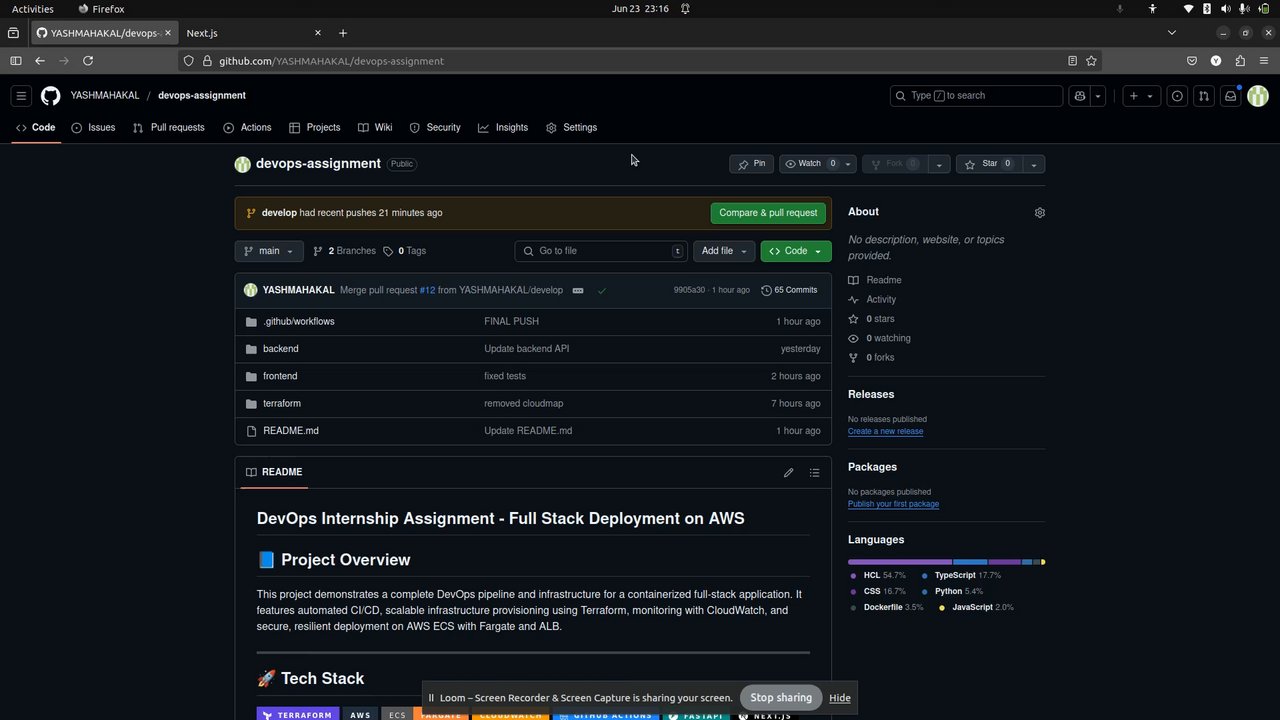The width and height of the screenshot is (1280, 720).
Task: Open the accessibility menu in top bar
Action: point(1153,9)
